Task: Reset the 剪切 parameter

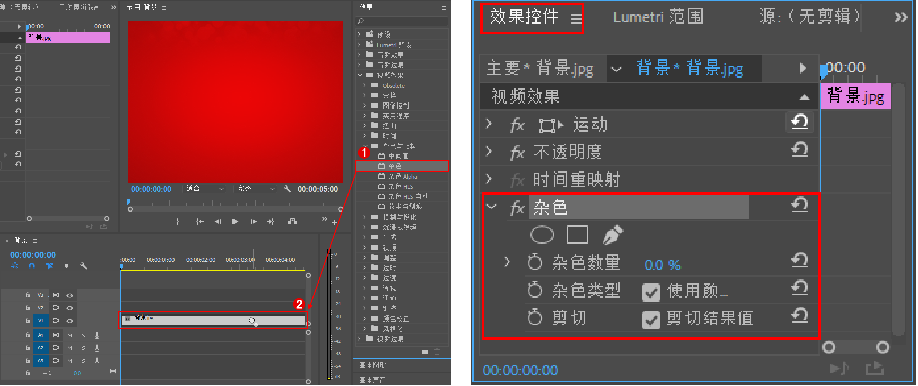Action: [799, 316]
